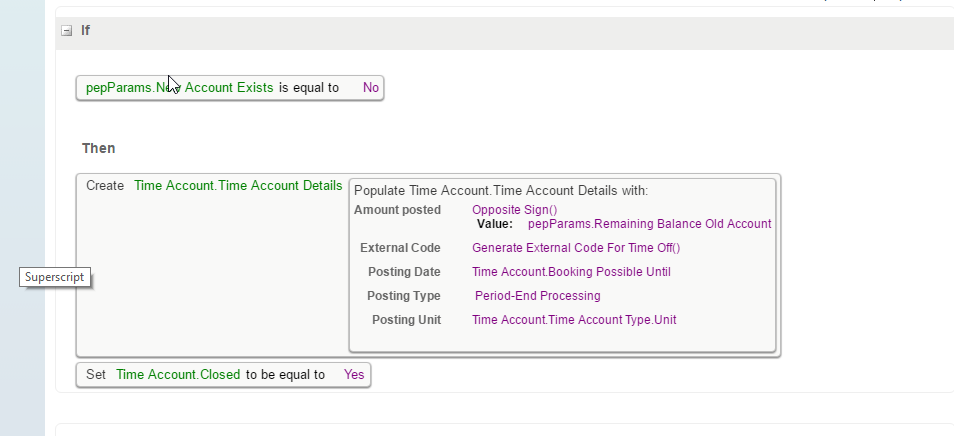The image size is (954, 436).
Task: Select Time Account.Closed field
Action: [x=178, y=375]
